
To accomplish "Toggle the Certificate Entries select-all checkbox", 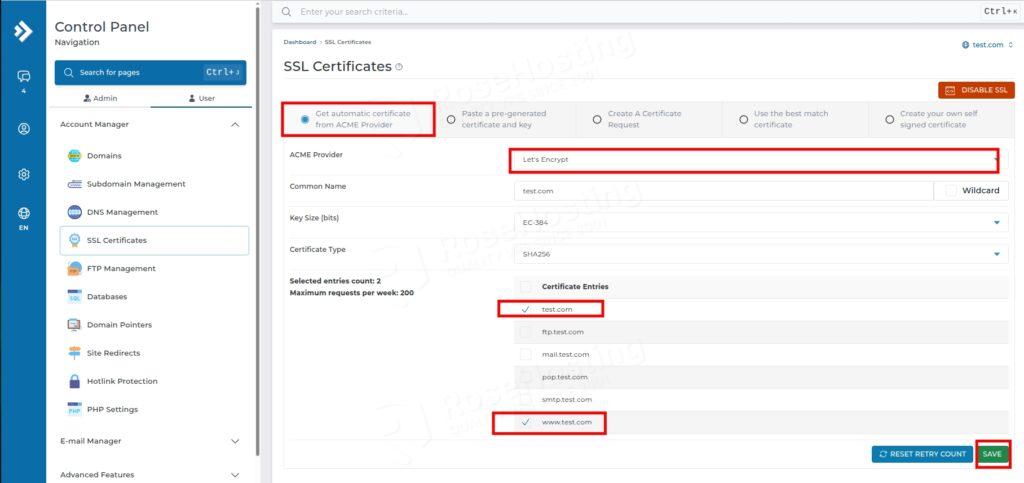I will 526,287.
